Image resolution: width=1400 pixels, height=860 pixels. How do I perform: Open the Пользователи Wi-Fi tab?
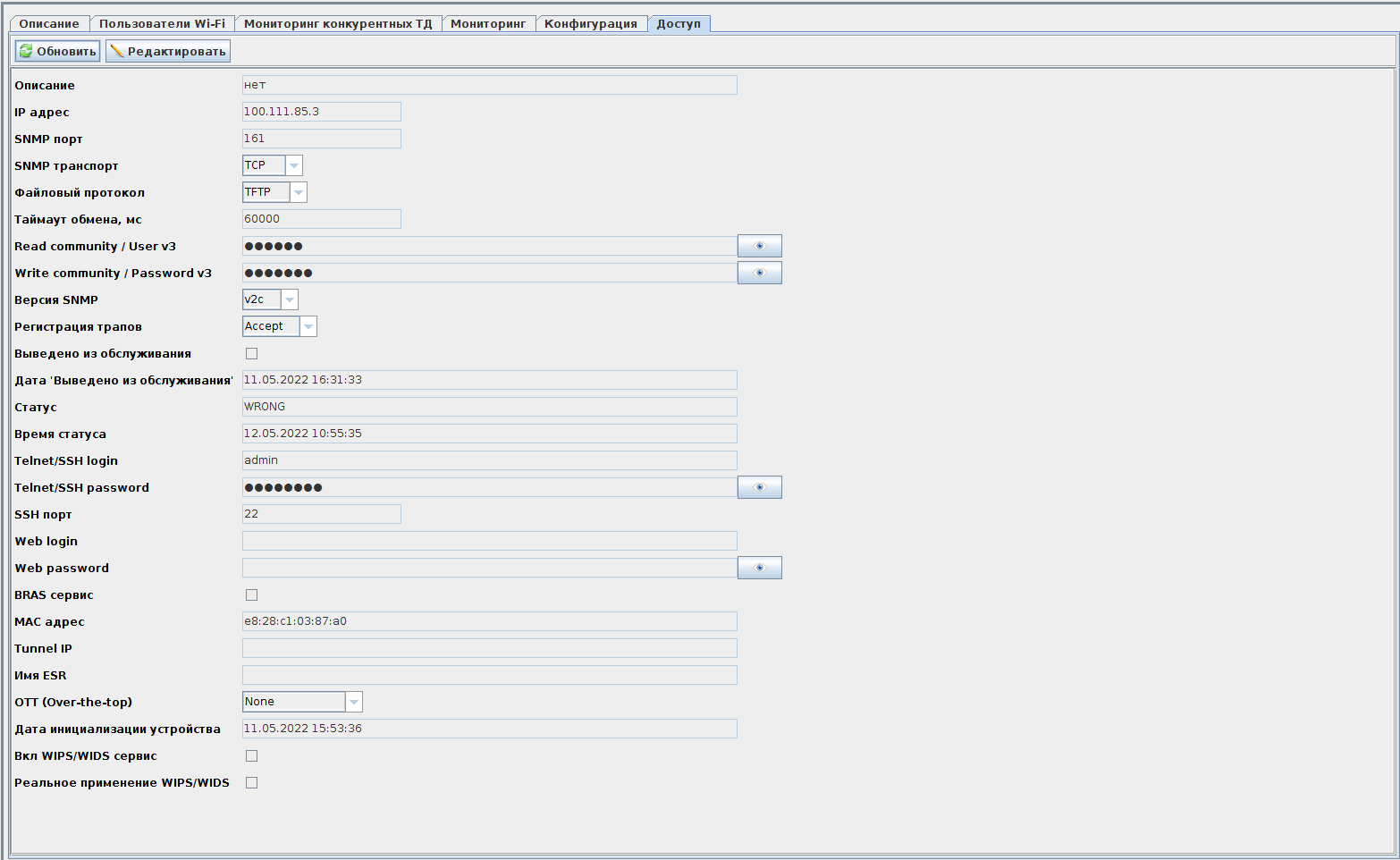pos(162,24)
